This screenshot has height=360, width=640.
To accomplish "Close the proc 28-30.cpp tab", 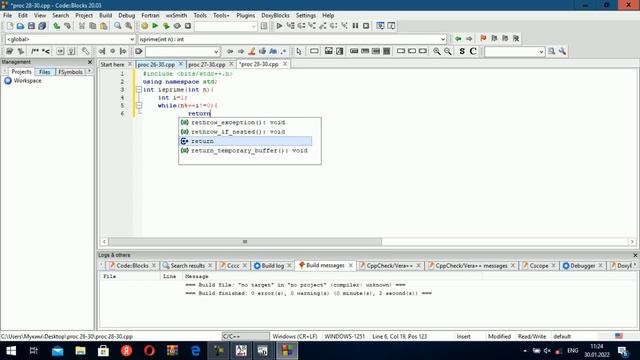I will [x=285, y=64].
